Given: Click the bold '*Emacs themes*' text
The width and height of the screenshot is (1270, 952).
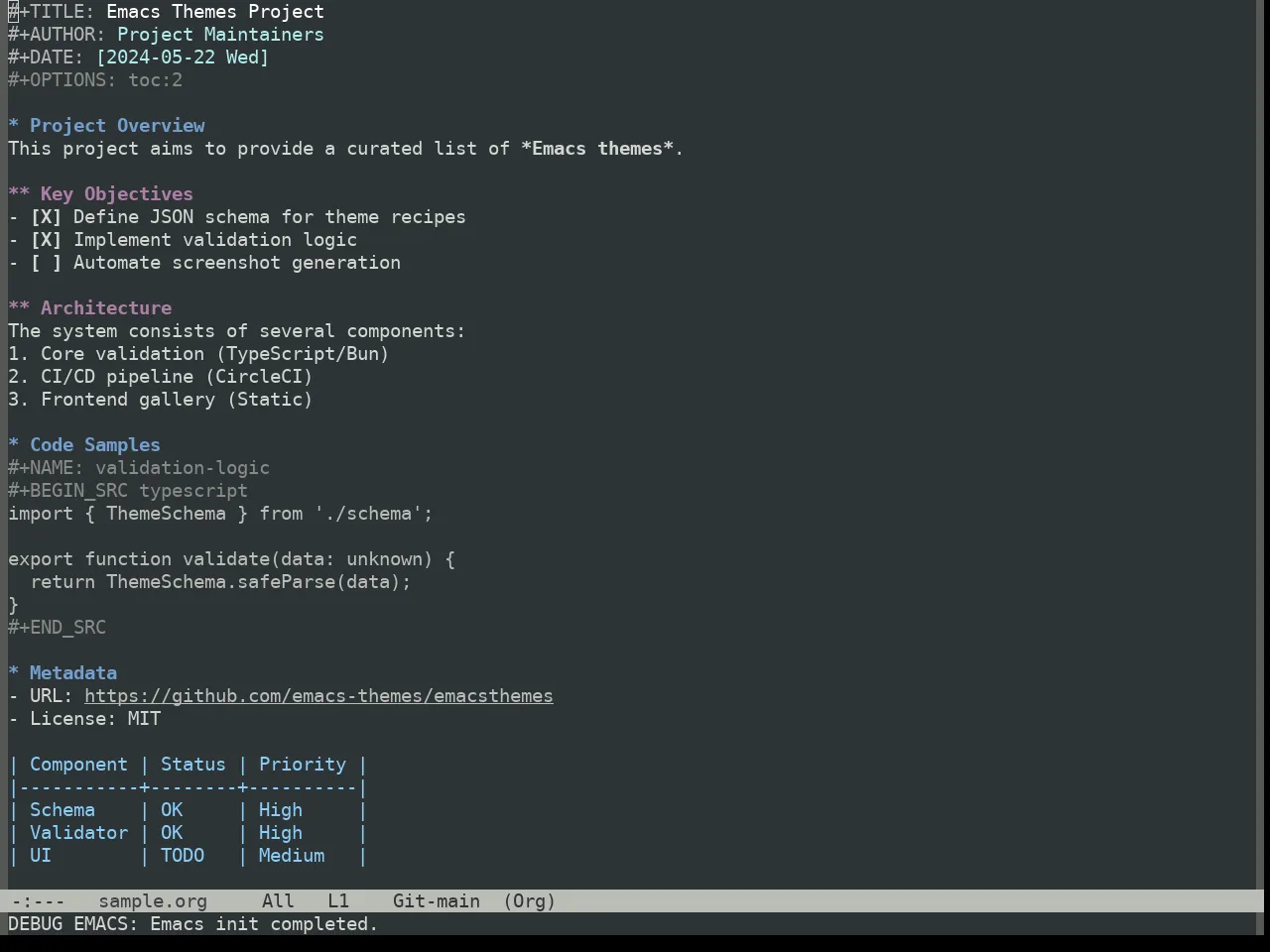Looking at the screenshot, I should 597,149.
